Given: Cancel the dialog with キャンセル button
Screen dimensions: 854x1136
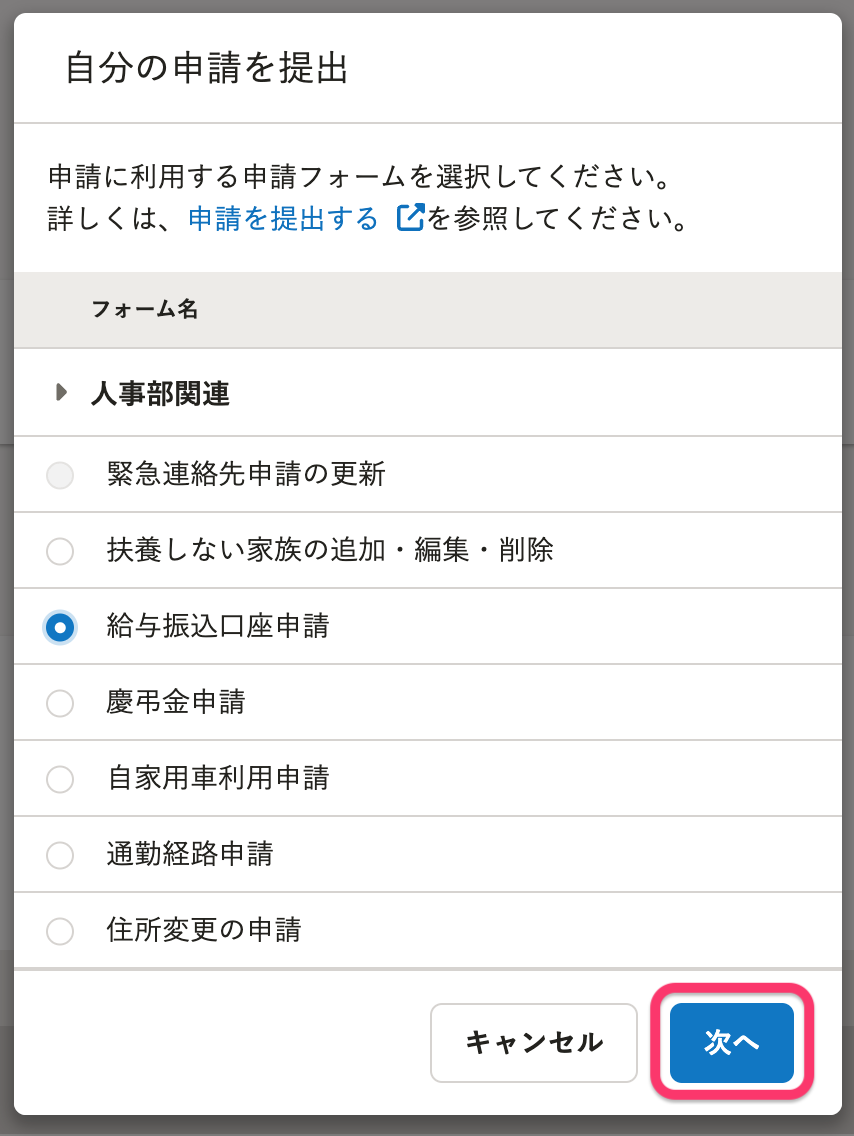Looking at the screenshot, I should [x=534, y=1043].
